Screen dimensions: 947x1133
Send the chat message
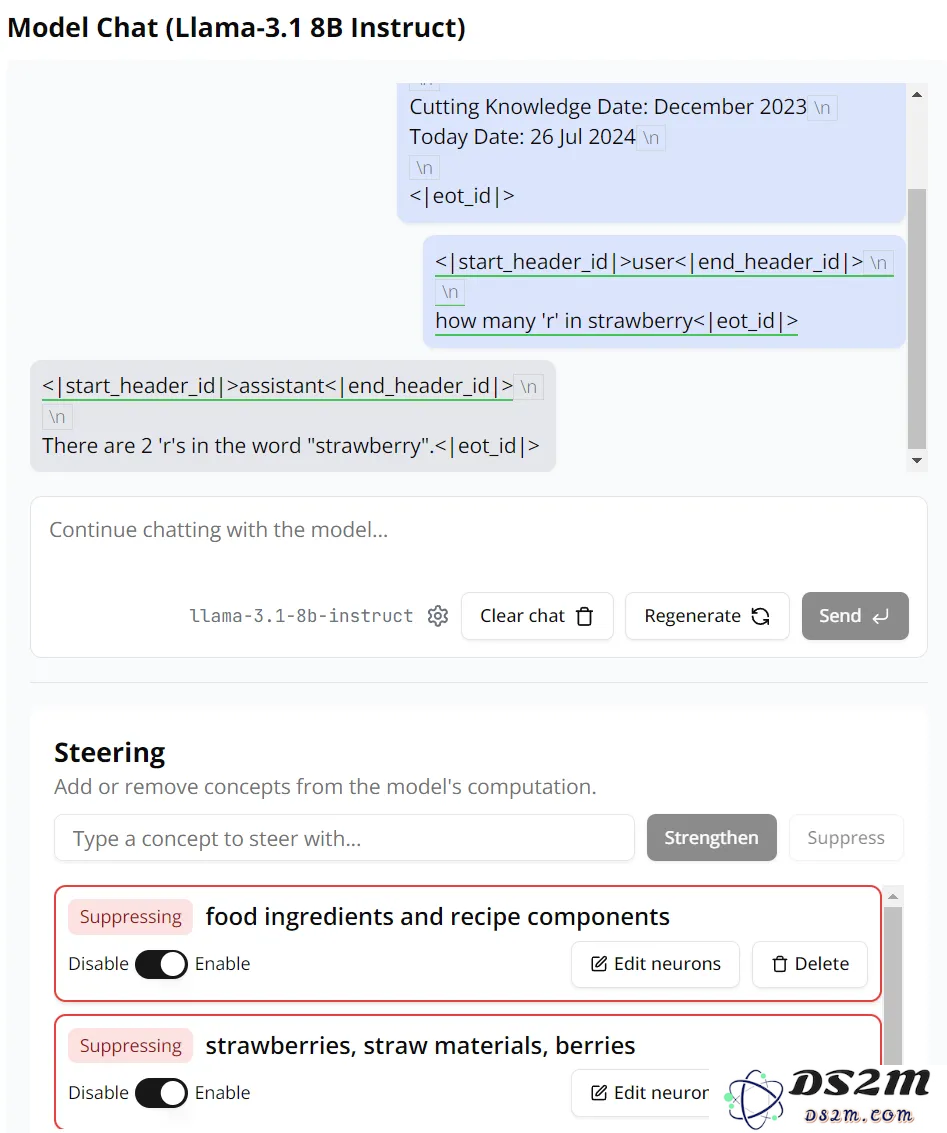point(855,616)
